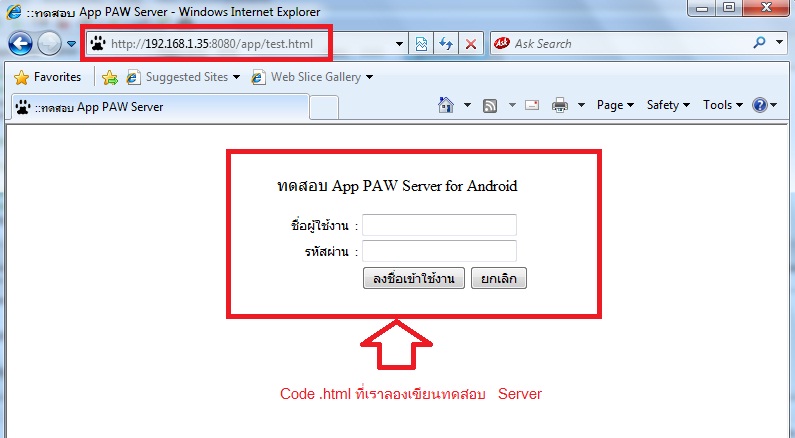The image size is (795, 438).
Task: Click the paw site icon in address bar
Action: point(98,44)
